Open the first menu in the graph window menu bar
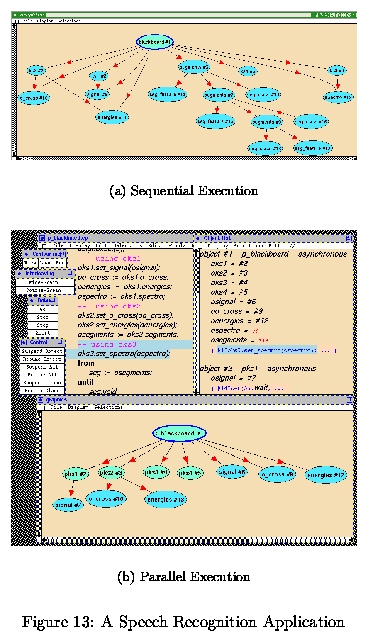The image size is (377, 637). [x=55, y=407]
